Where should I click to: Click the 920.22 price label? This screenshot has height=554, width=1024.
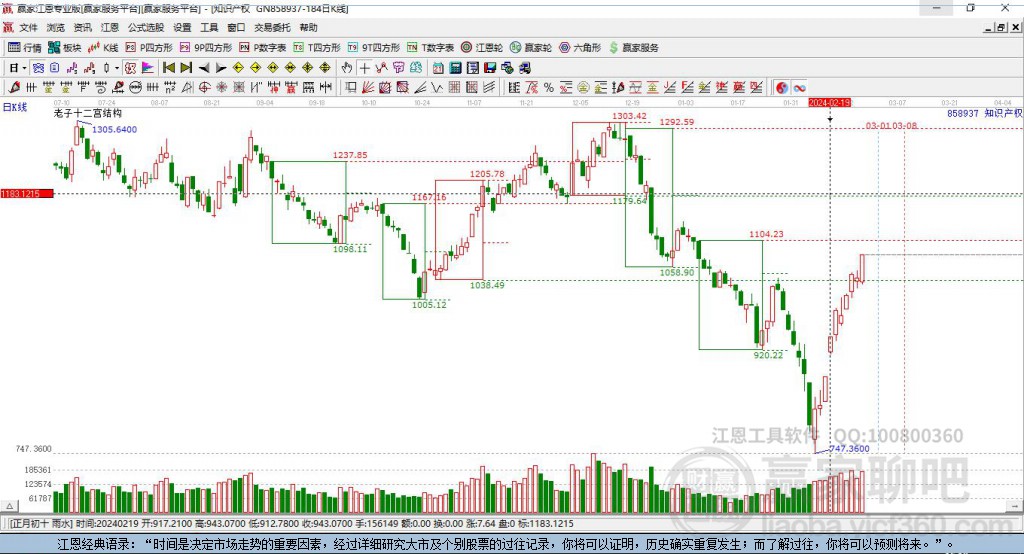(768, 355)
